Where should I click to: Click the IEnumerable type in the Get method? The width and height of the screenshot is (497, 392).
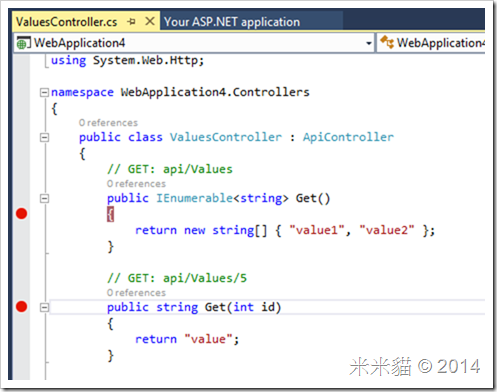pos(194,198)
